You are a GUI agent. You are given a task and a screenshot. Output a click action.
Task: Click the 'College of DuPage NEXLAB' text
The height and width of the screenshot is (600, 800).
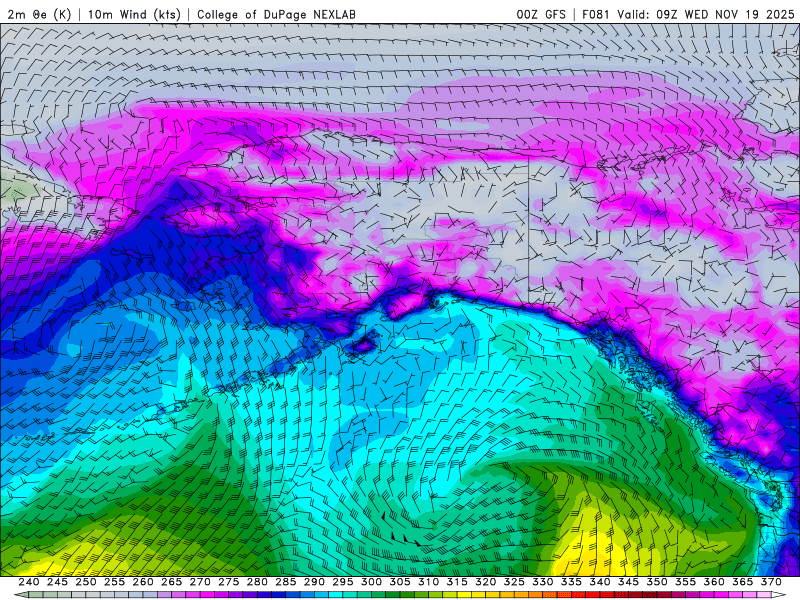(x=276, y=14)
